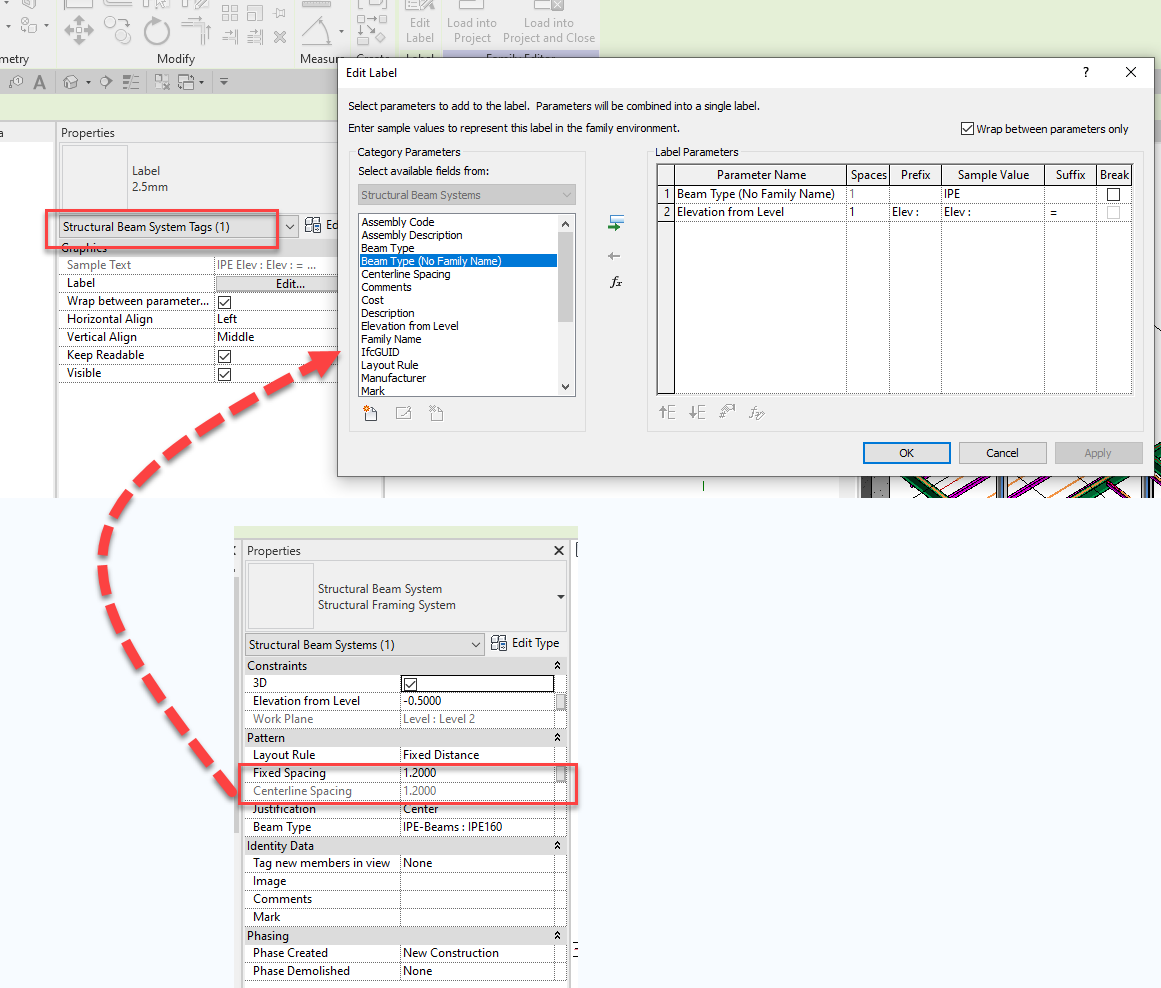Click the New Parameter icon below the field list

click(370, 413)
